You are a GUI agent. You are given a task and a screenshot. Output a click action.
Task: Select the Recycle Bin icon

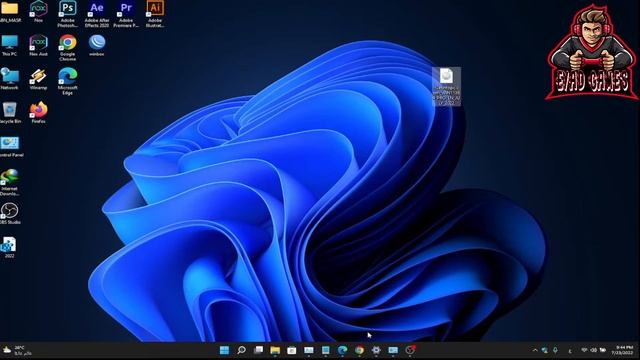(x=9, y=113)
